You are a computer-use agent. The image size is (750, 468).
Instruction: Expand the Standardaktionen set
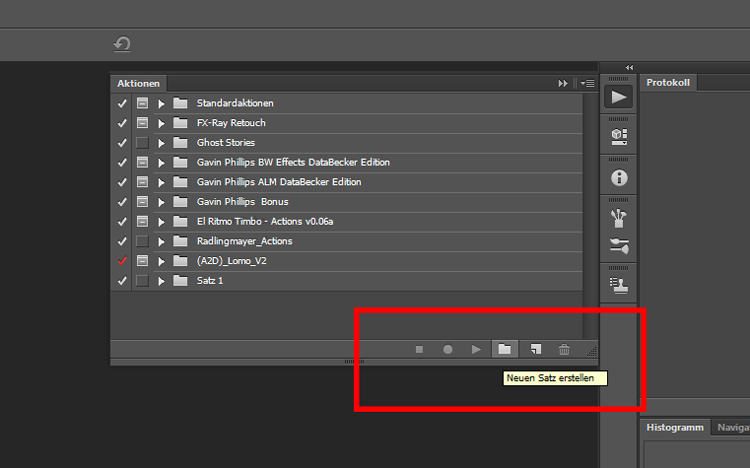[x=161, y=103]
